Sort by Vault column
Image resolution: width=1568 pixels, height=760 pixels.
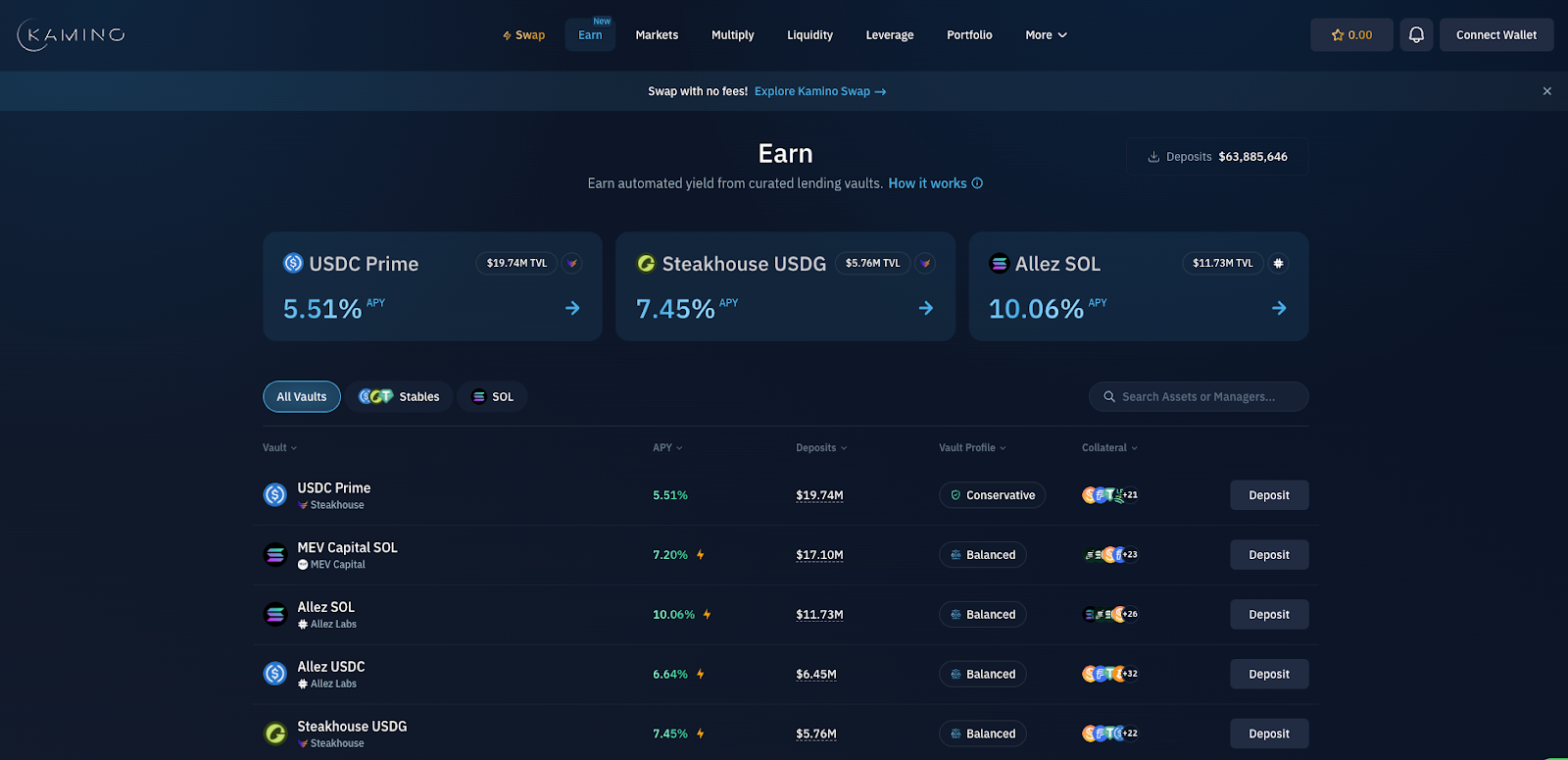[x=279, y=448]
